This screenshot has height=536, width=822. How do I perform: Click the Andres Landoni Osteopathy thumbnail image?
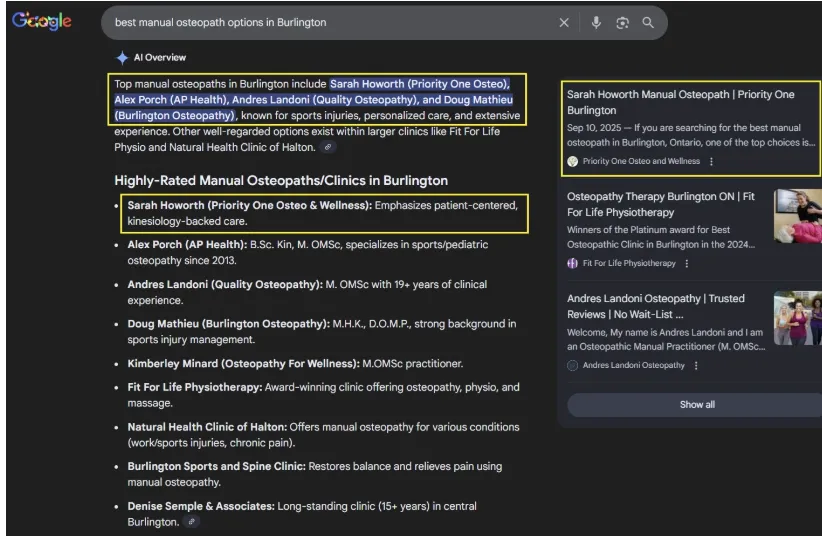click(797, 318)
